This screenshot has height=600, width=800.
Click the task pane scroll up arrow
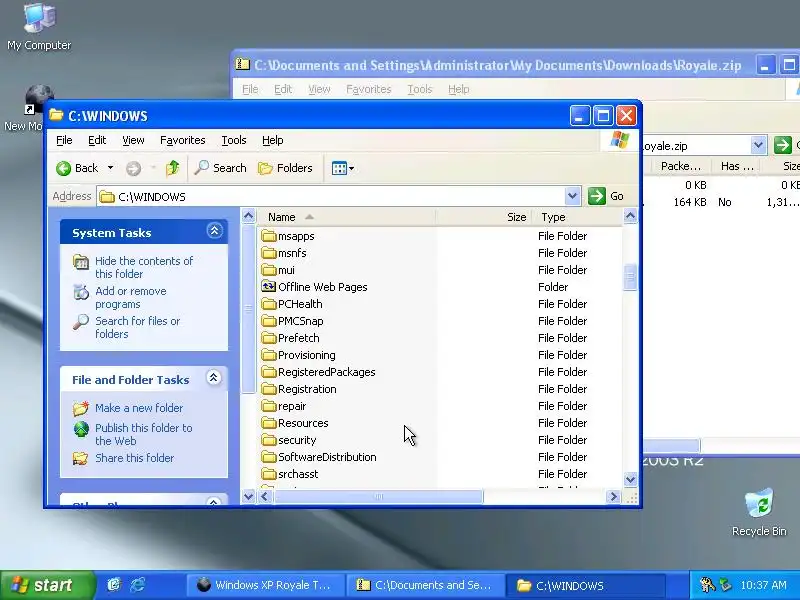point(248,216)
